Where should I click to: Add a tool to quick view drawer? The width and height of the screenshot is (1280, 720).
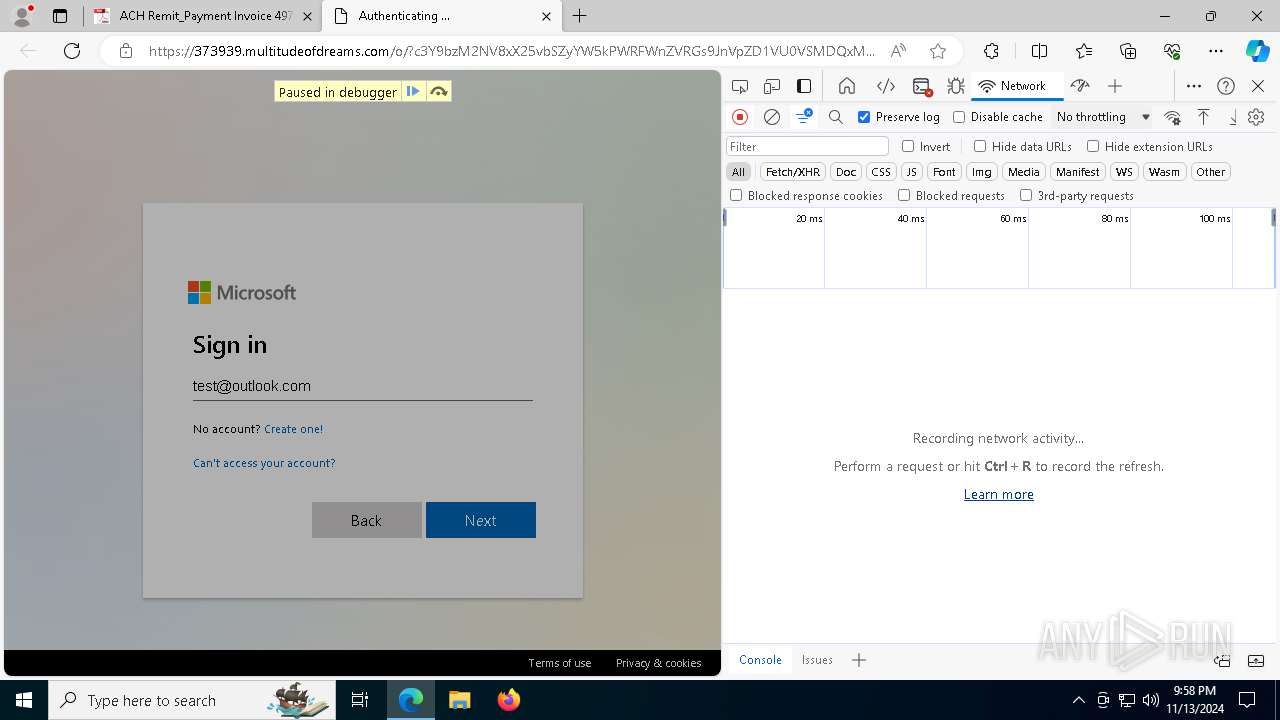[858, 660]
